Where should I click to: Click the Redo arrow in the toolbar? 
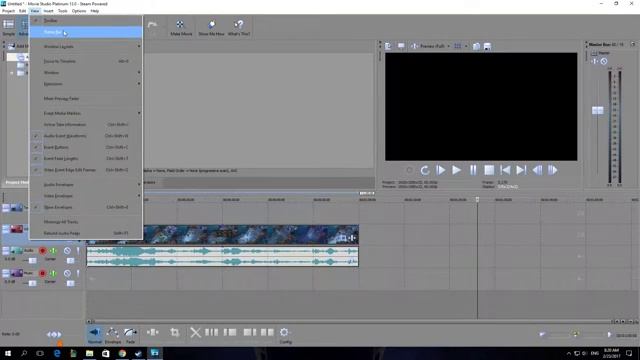coord(152,25)
